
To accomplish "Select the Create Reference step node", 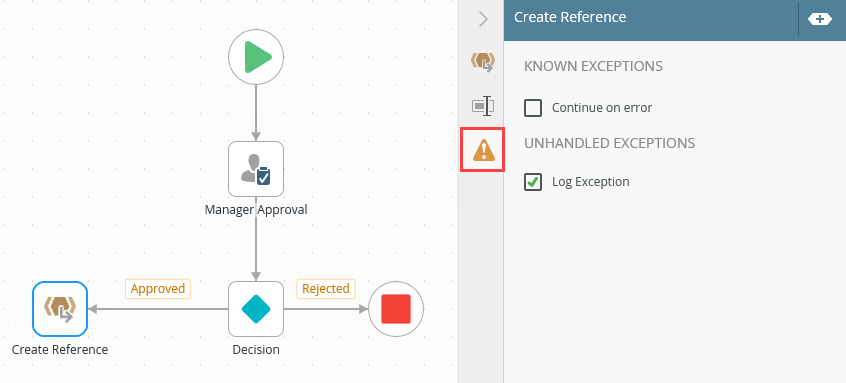I will (x=60, y=309).
